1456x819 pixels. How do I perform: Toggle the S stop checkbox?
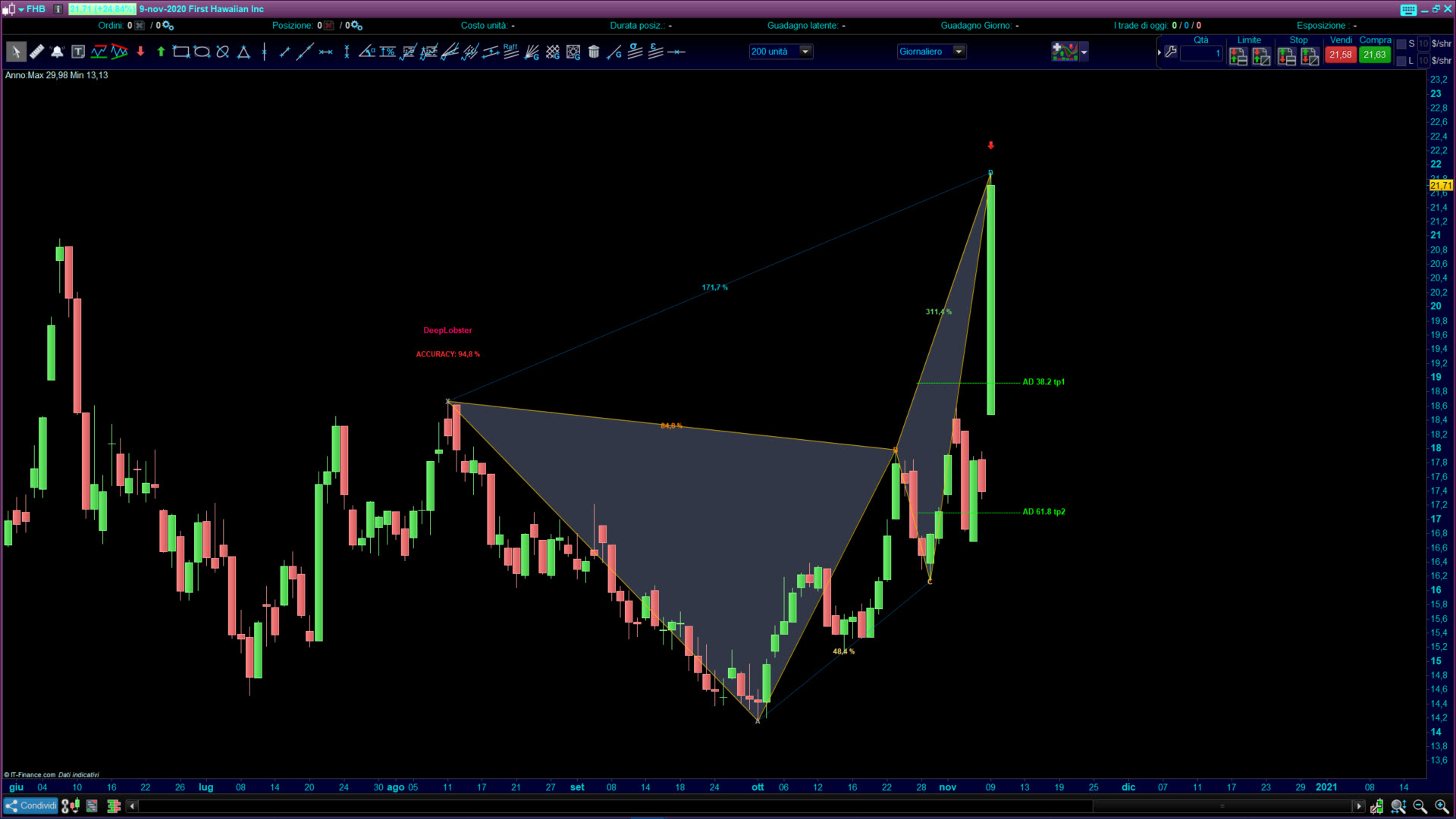click(1401, 45)
